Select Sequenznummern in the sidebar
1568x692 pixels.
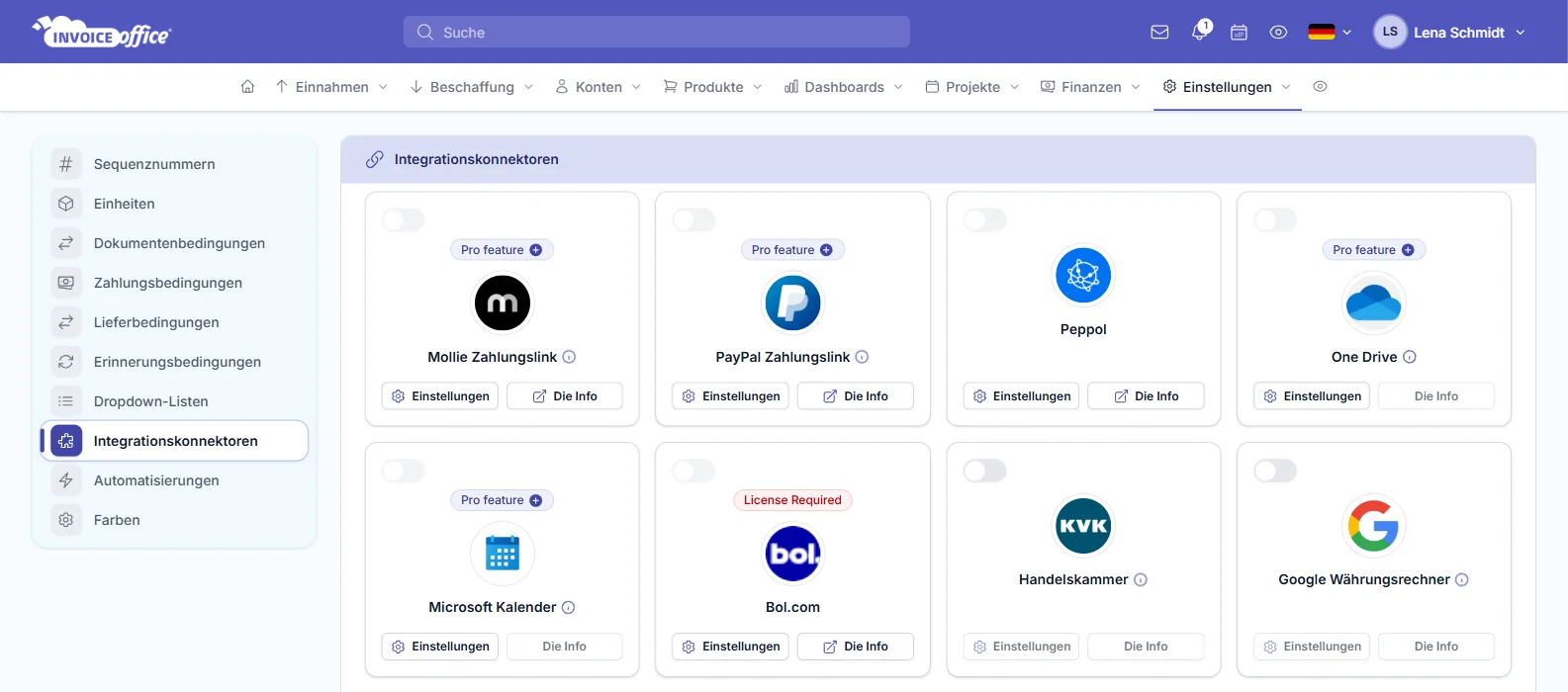pos(174,164)
